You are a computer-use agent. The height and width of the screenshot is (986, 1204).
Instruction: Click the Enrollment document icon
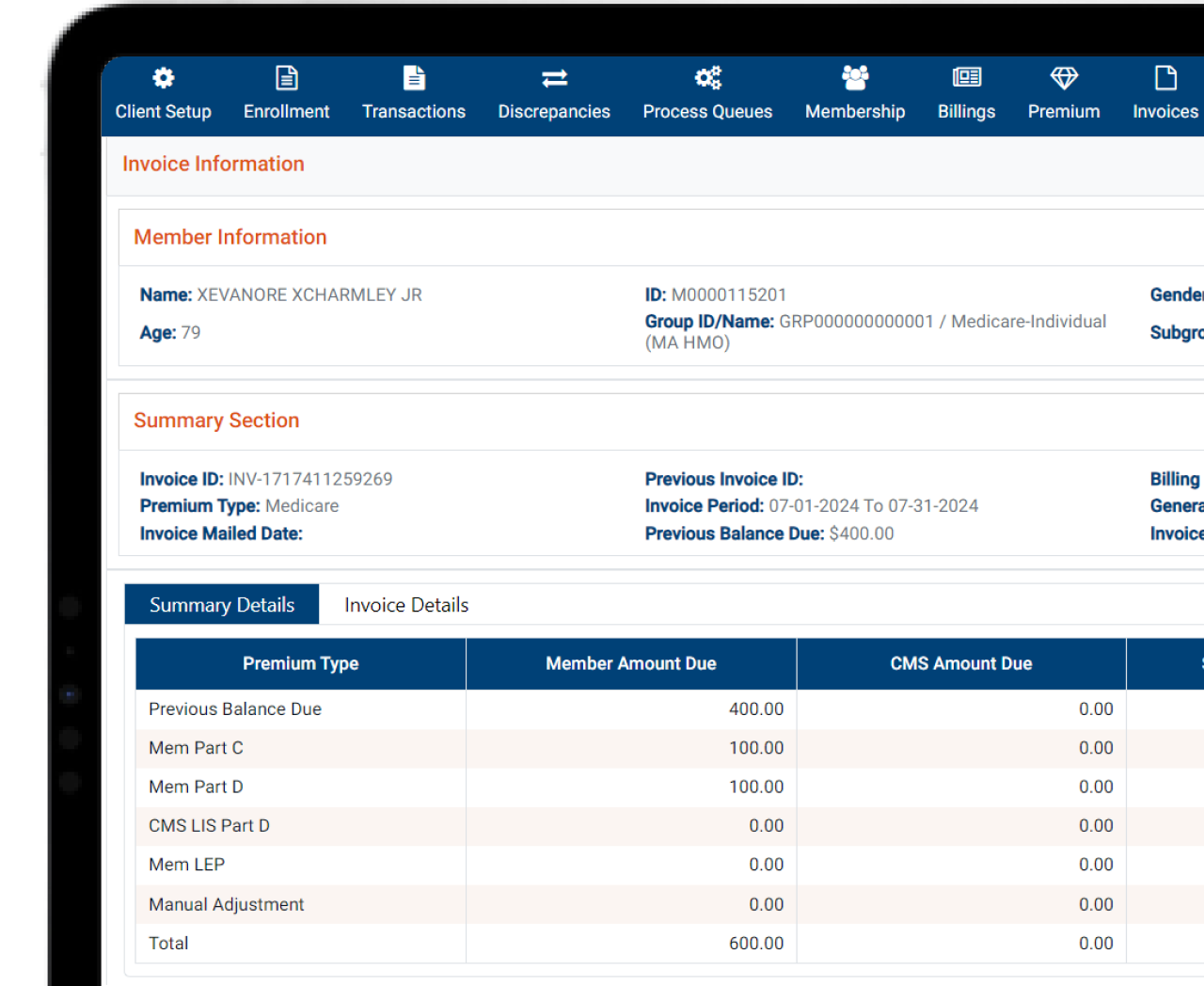click(287, 77)
